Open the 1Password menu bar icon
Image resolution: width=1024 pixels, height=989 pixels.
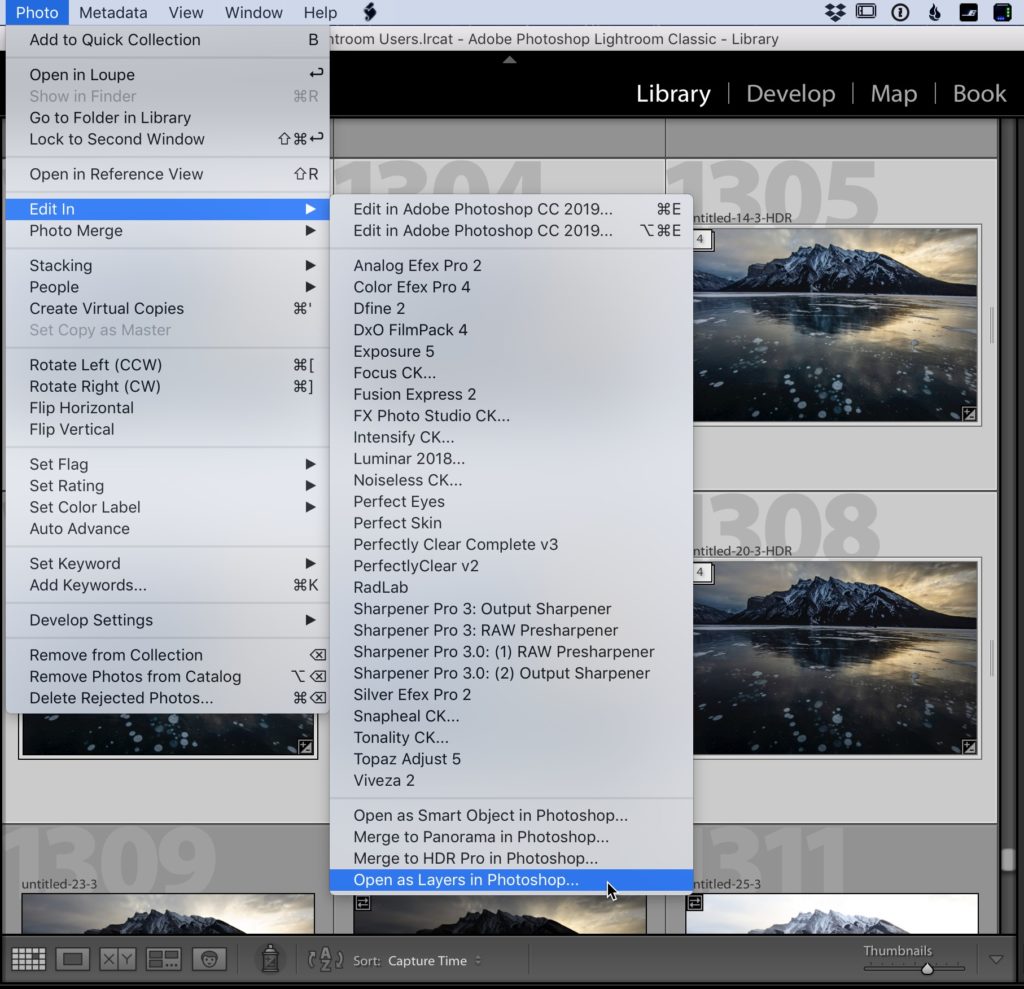click(x=900, y=12)
